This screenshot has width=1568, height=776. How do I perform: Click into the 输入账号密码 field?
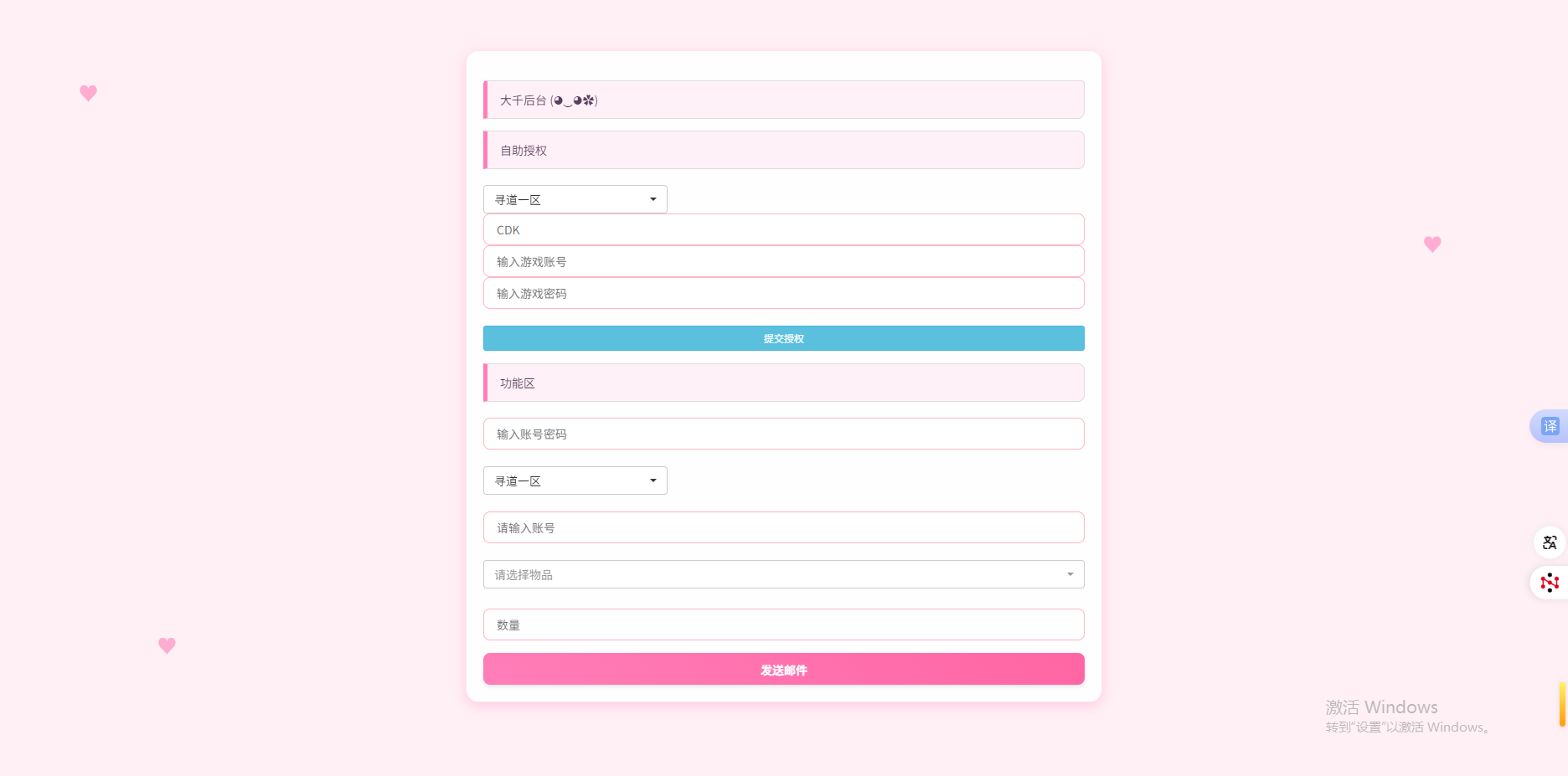[x=784, y=434]
